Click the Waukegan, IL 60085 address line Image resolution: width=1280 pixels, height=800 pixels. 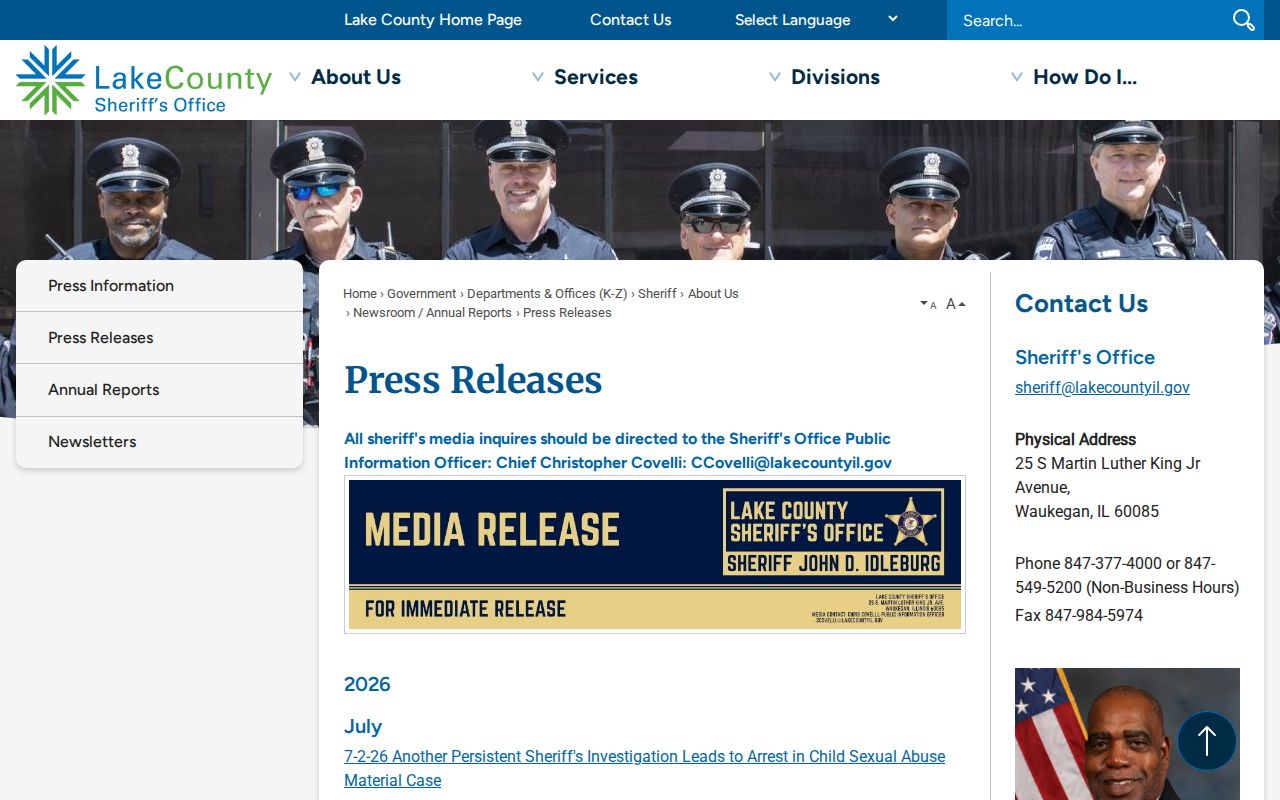click(1087, 512)
